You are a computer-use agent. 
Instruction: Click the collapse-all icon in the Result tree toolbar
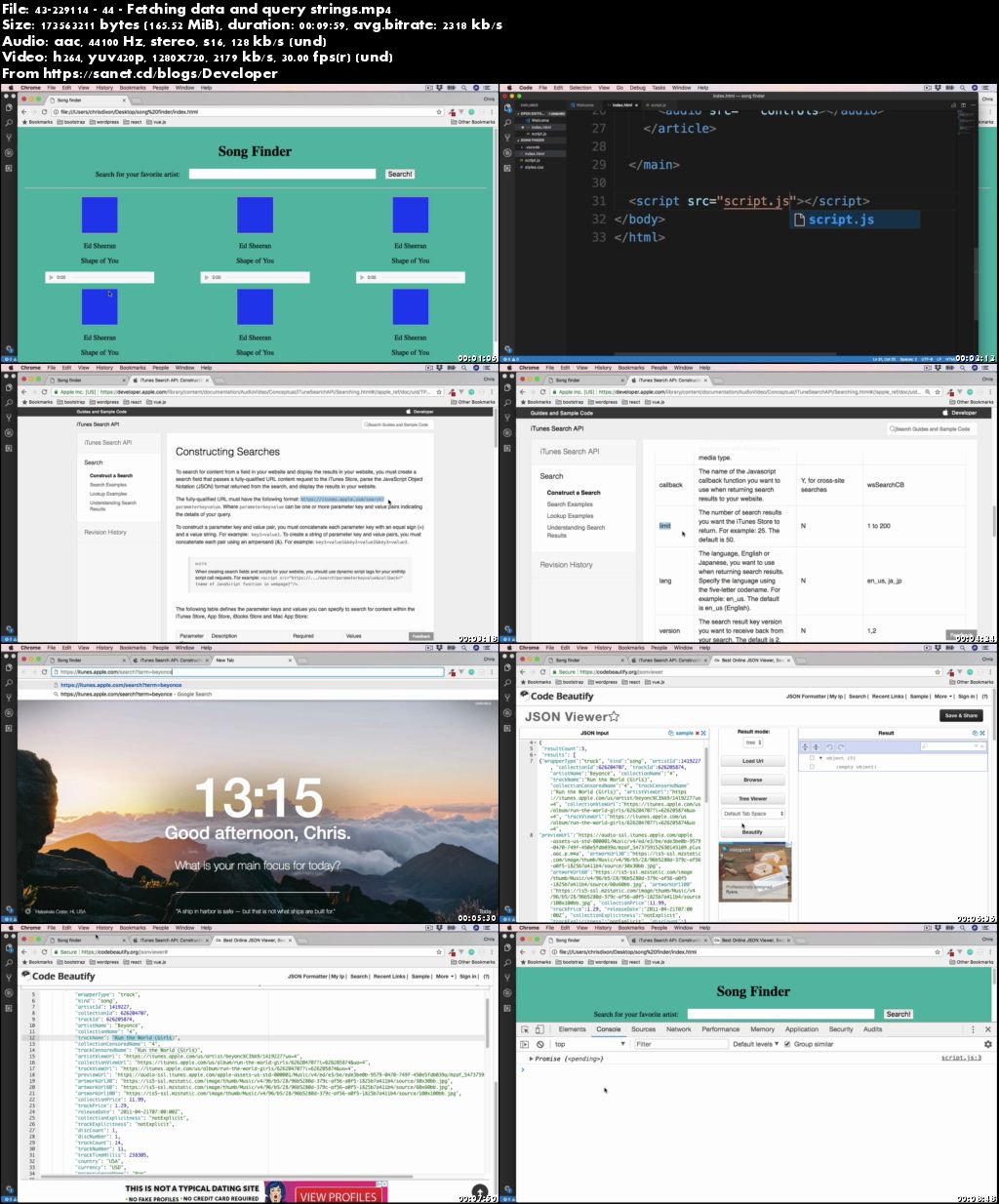816,747
